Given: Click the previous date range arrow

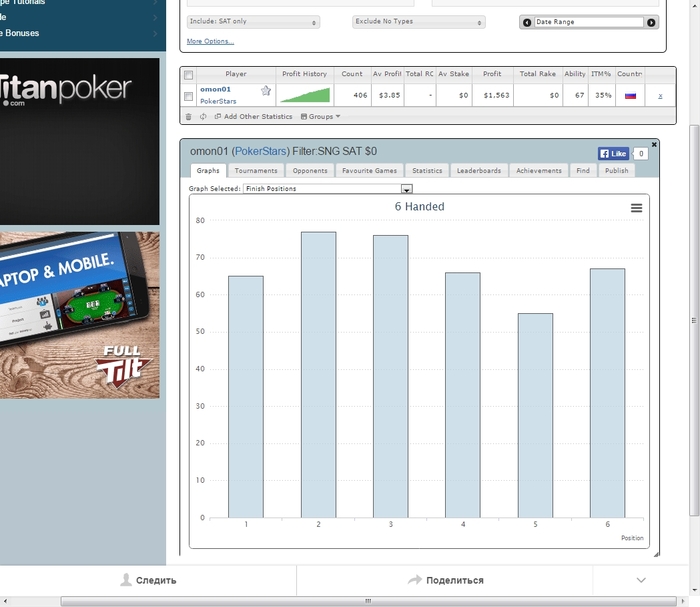Looking at the screenshot, I should [x=527, y=22].
